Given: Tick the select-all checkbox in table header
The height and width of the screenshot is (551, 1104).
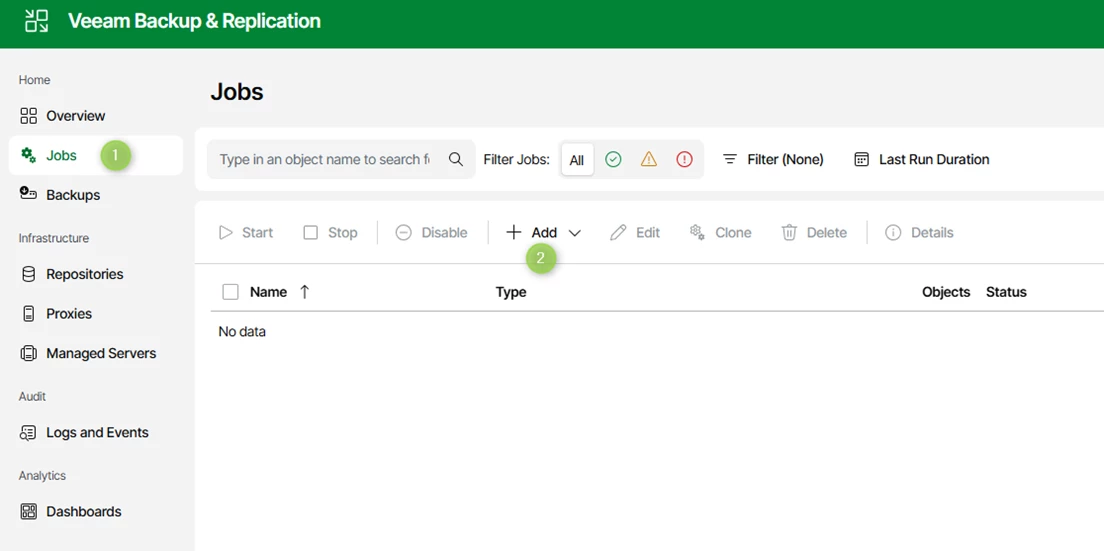Looking at the screenshot, I should pyautogui.click(x=230, y=291).
